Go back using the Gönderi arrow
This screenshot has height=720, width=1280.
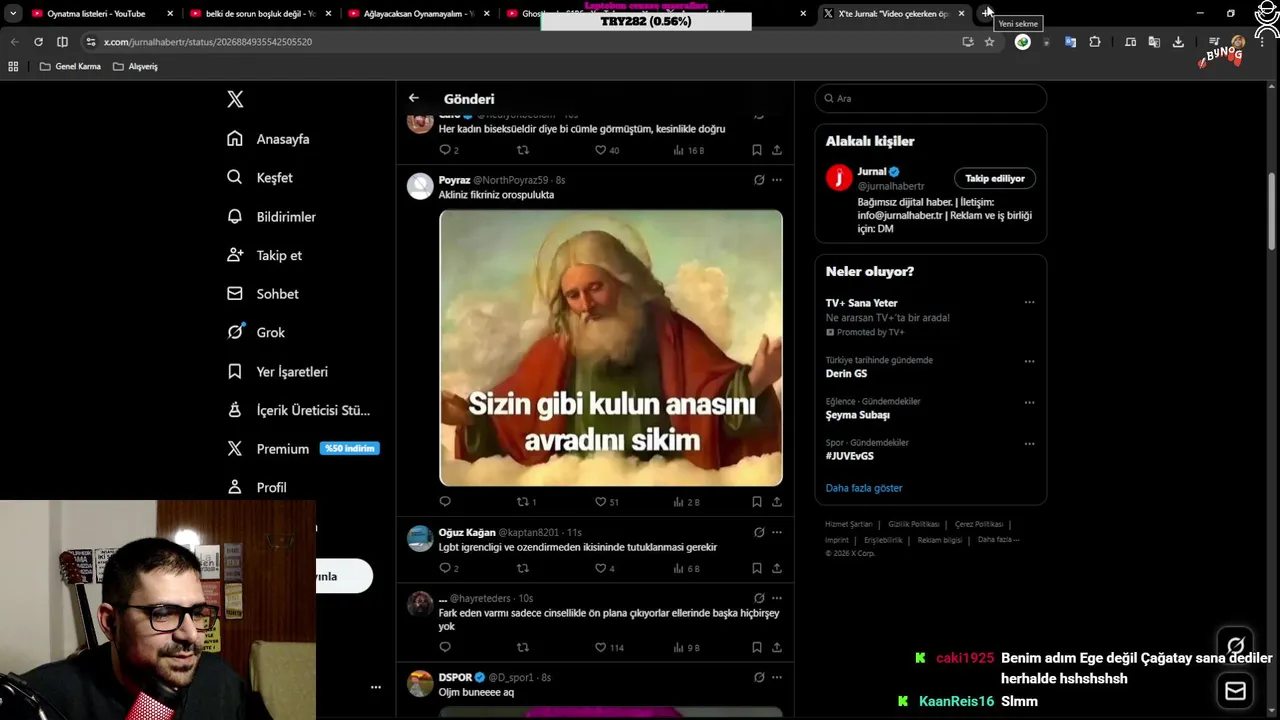pos(413,98)
